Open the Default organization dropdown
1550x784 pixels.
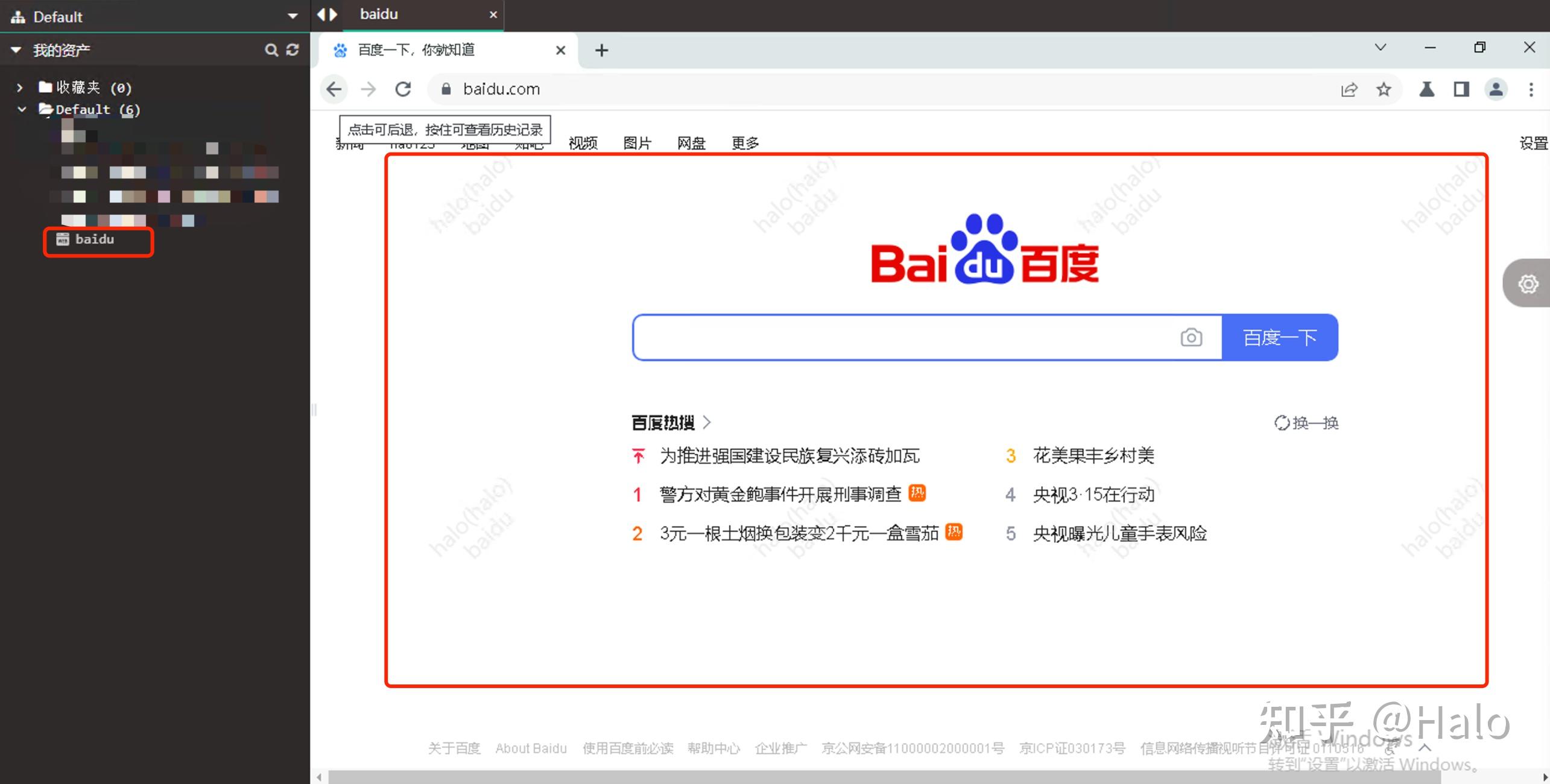coord(292,16)
